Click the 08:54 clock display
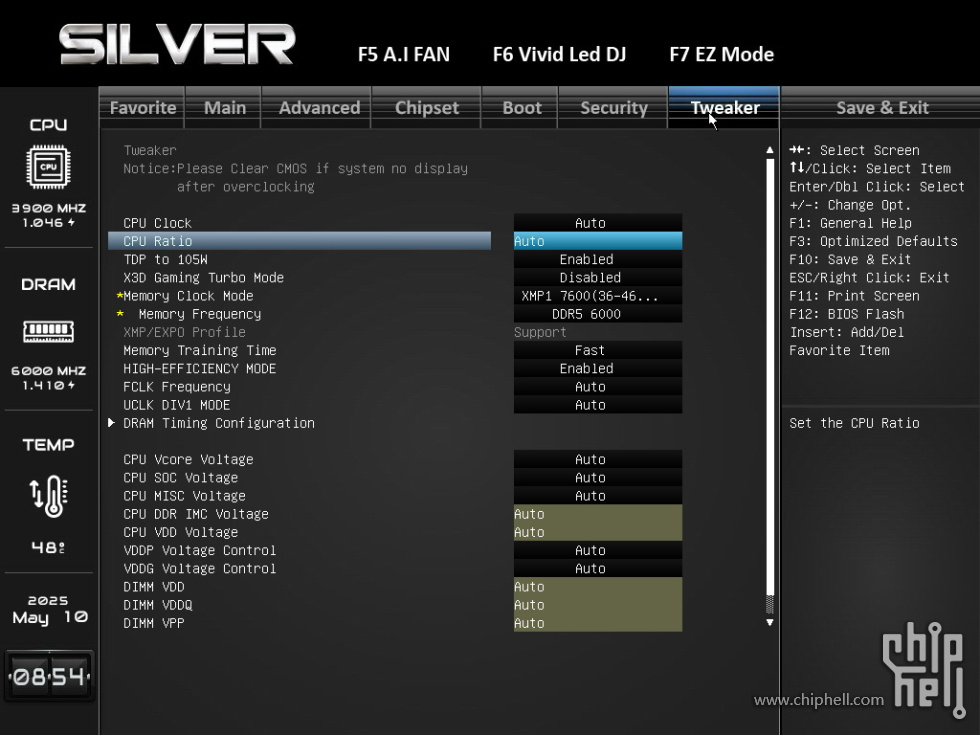Image resolution: width=980 pixels, height=735 pixels. [x=49, y=676]
